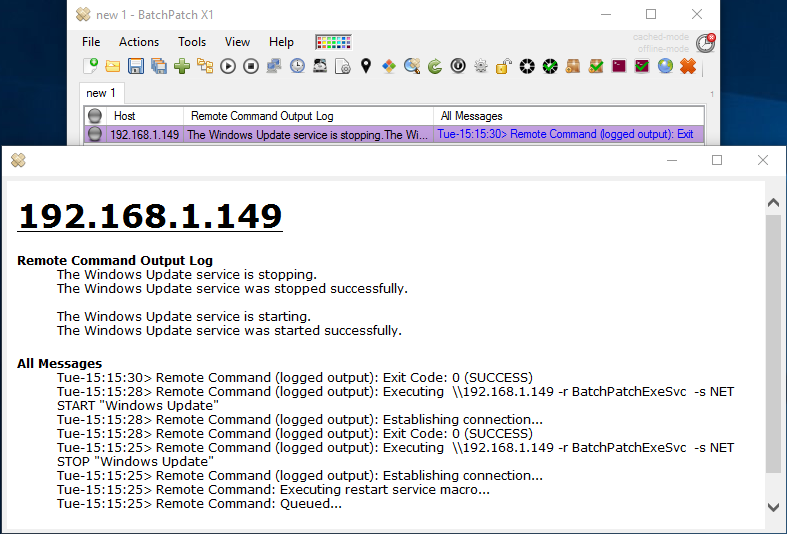Image resolution: width=787 pixels, height=534 pixels.
Task: Click the new grid icon in BatchPatch toolbar
Action: click(90, 66)
